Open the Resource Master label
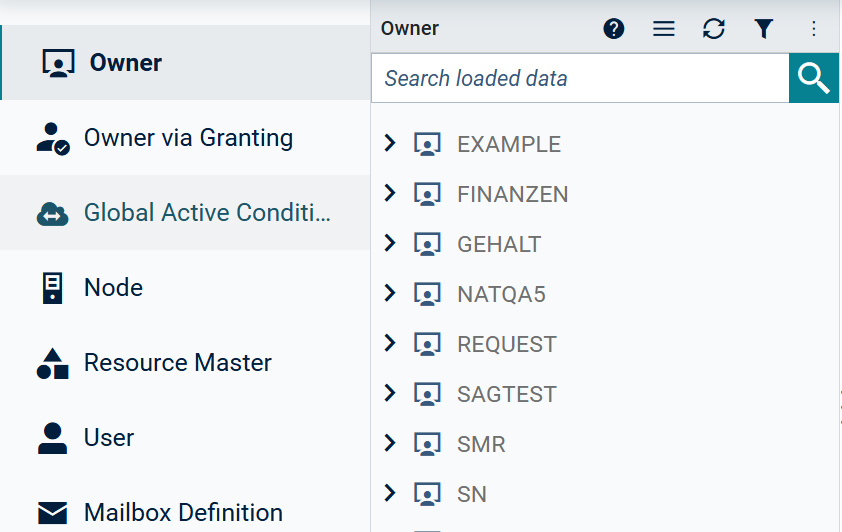842x532 pixels. [178, 363]
